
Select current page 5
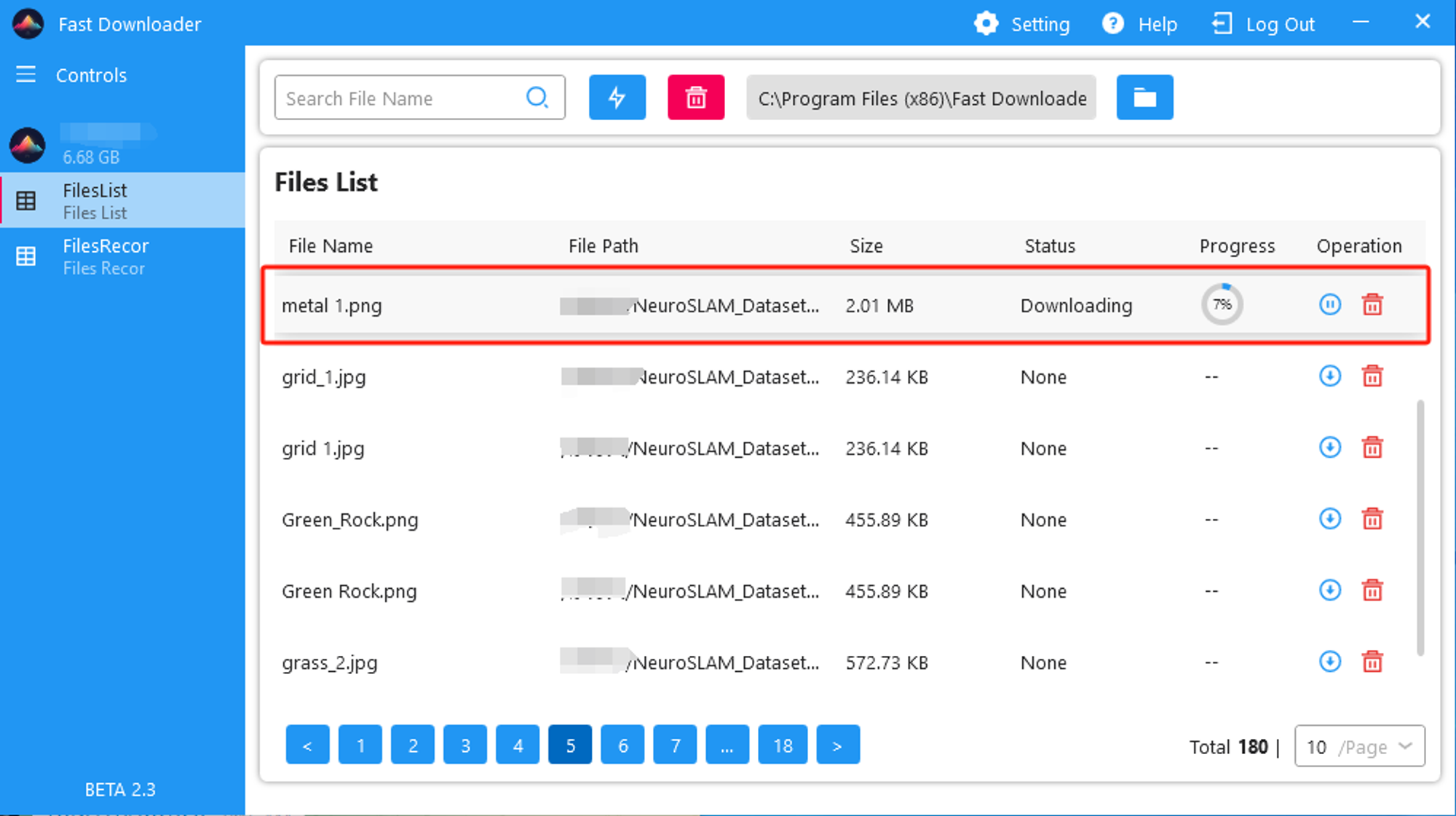click(570, 745)
